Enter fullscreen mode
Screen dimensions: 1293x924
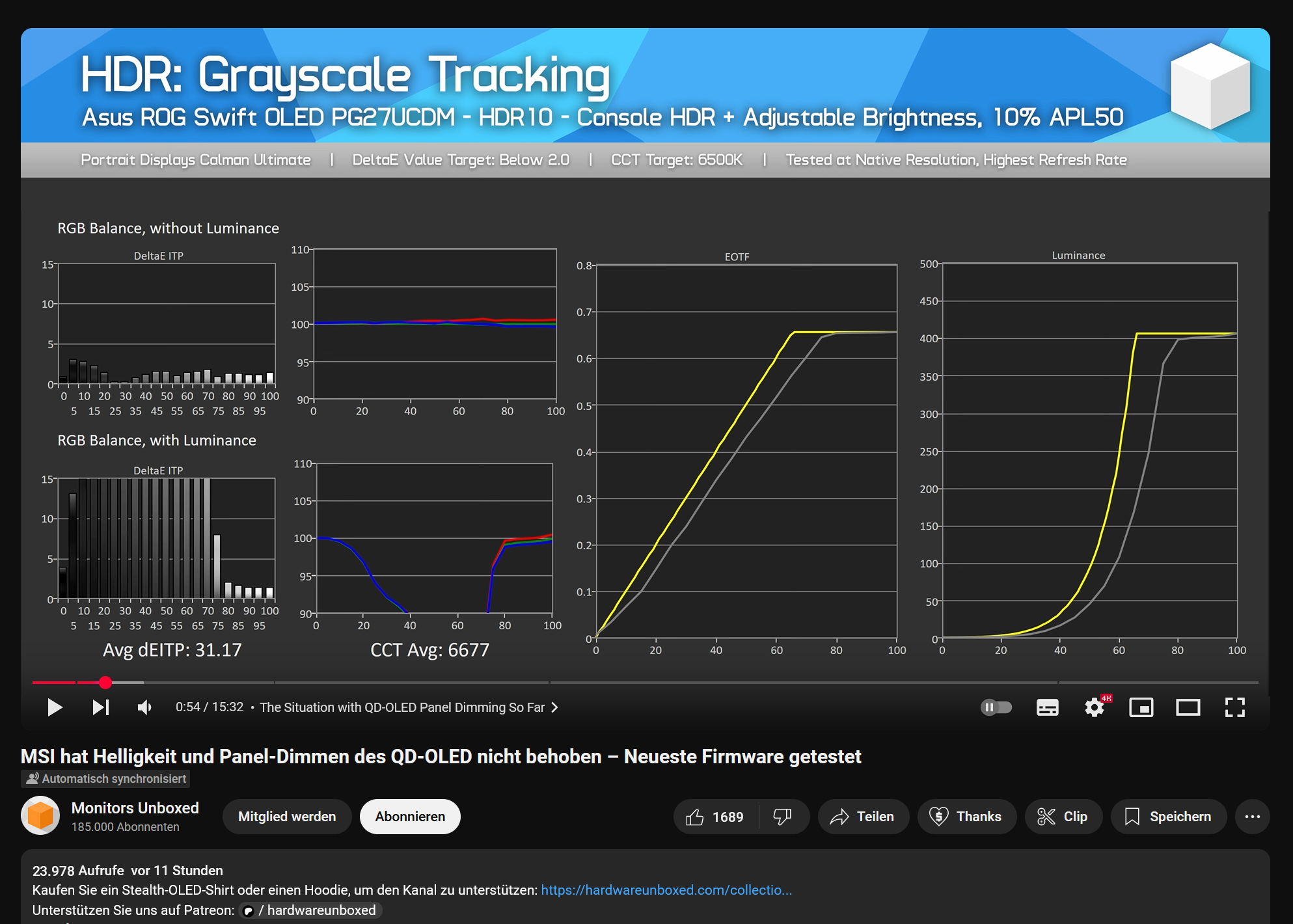pyautogui.click(x=1234, y=707)
